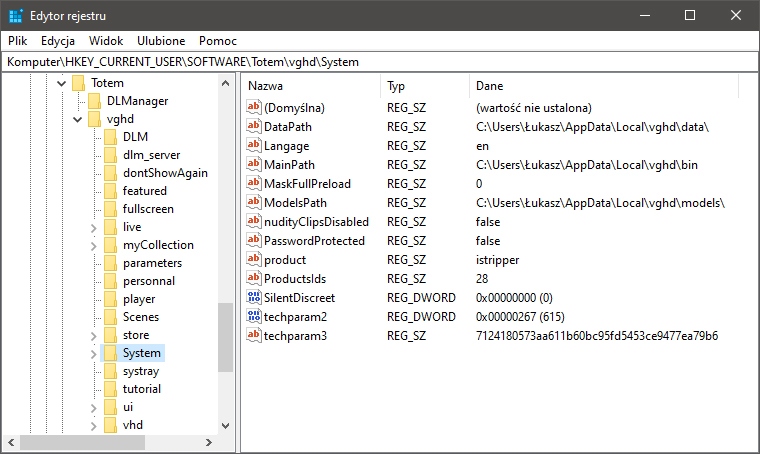Click the DWORD icon beside SilentDiscreet
Image resolution: width=760 pixels, height=454 pixels.
click(x=254, y=298)
